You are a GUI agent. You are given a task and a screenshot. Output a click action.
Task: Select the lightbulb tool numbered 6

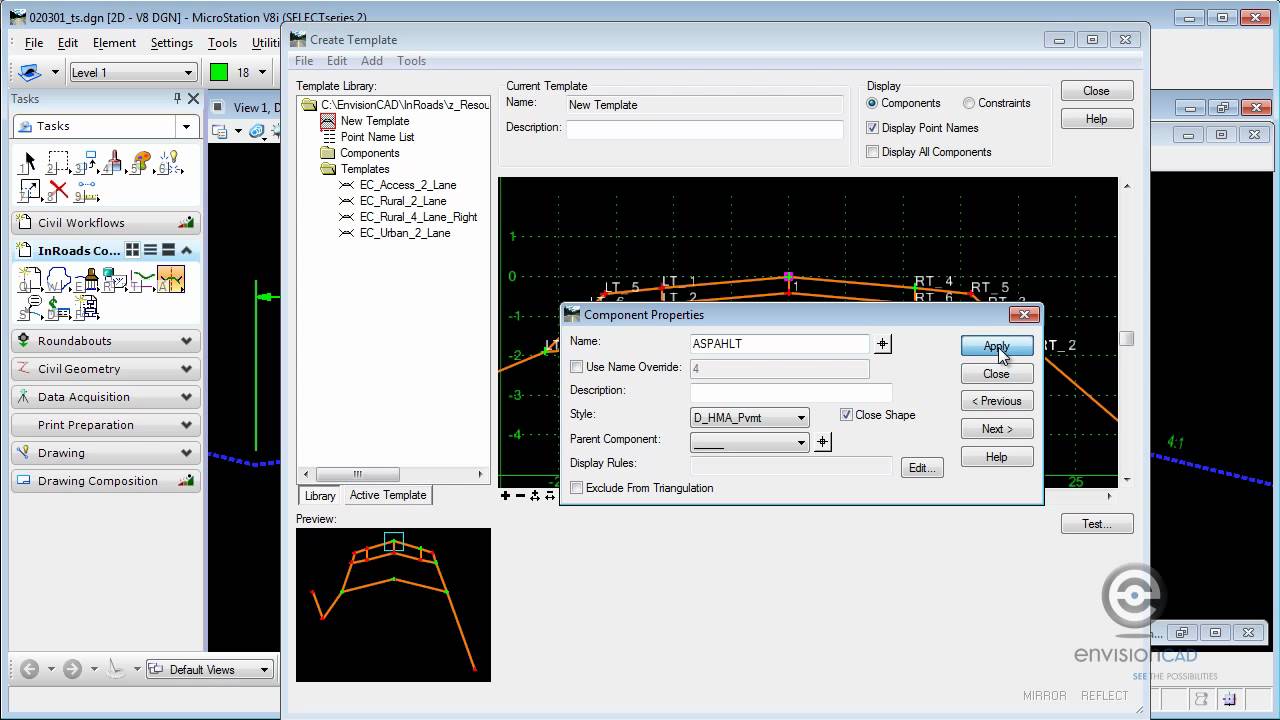point(169,162)
